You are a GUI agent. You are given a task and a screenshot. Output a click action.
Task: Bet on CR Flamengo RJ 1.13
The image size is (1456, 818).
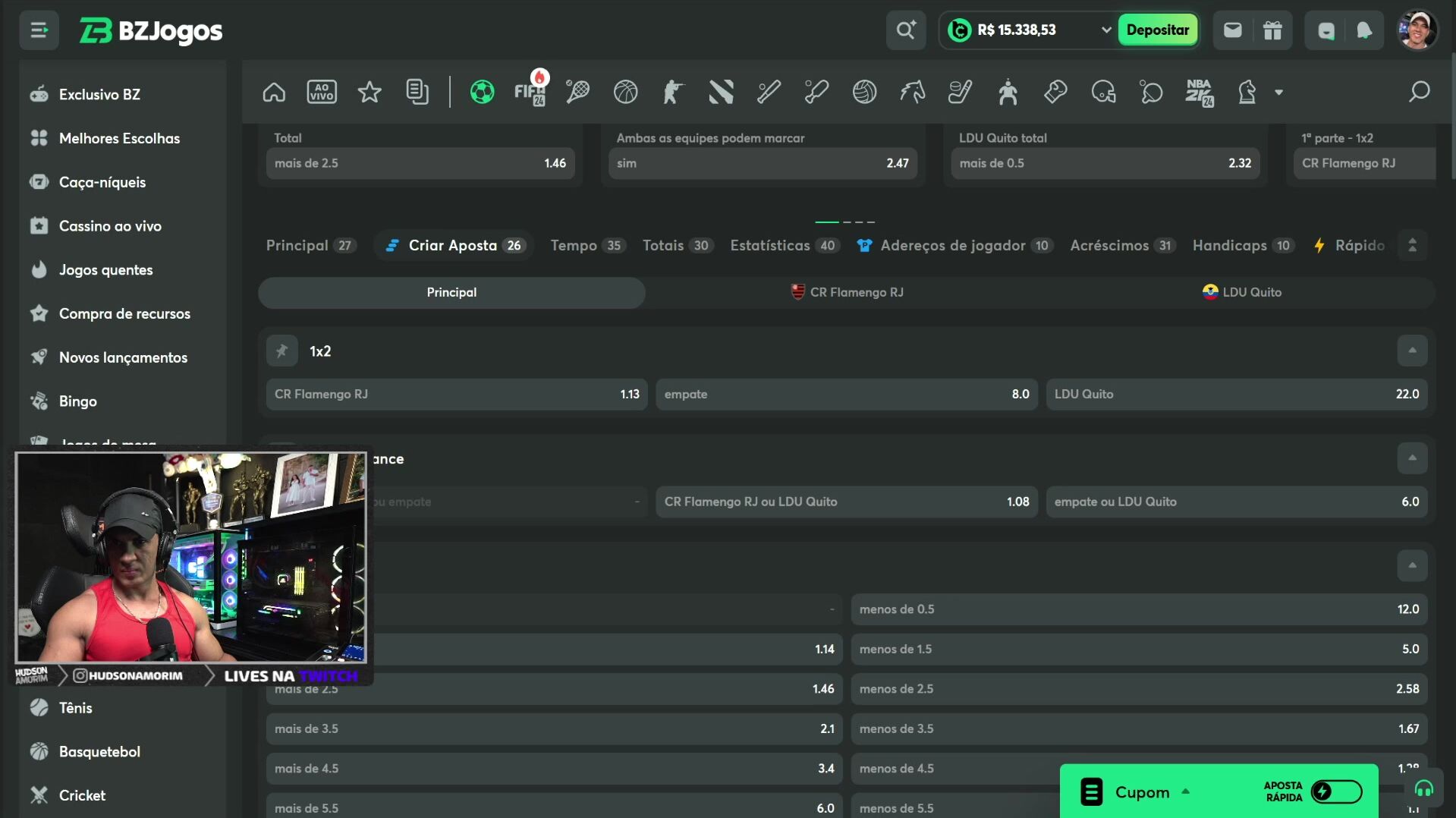click(x=457, y=395)
